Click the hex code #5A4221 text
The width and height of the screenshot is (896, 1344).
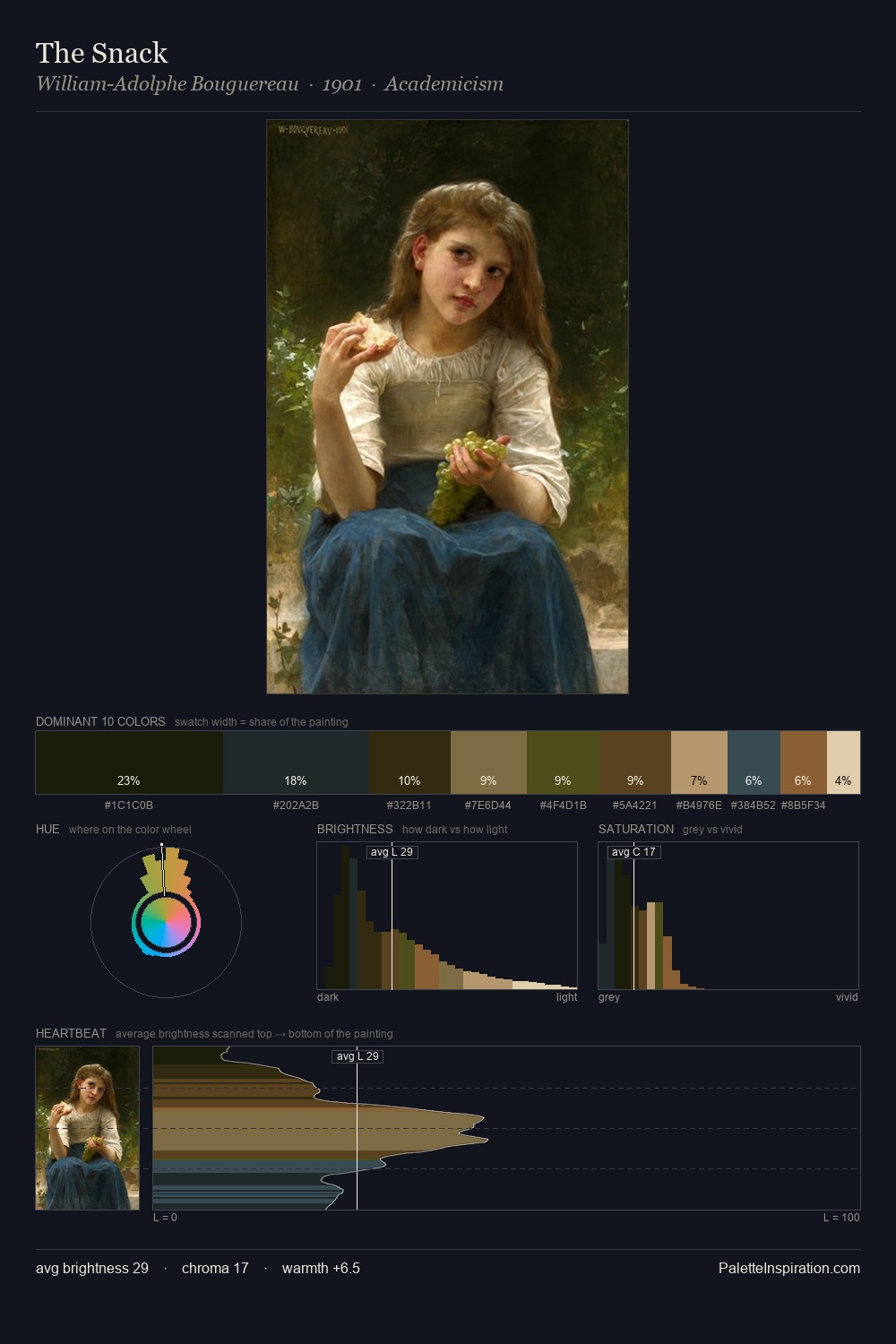tap(635, 806)
